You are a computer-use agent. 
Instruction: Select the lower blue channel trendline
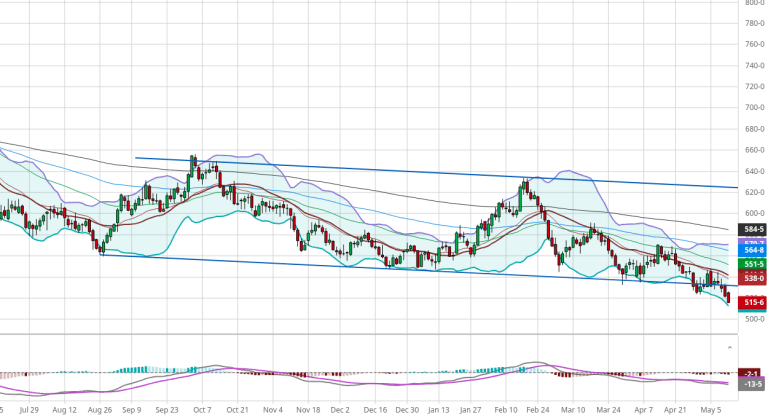(x=400, y=269)
